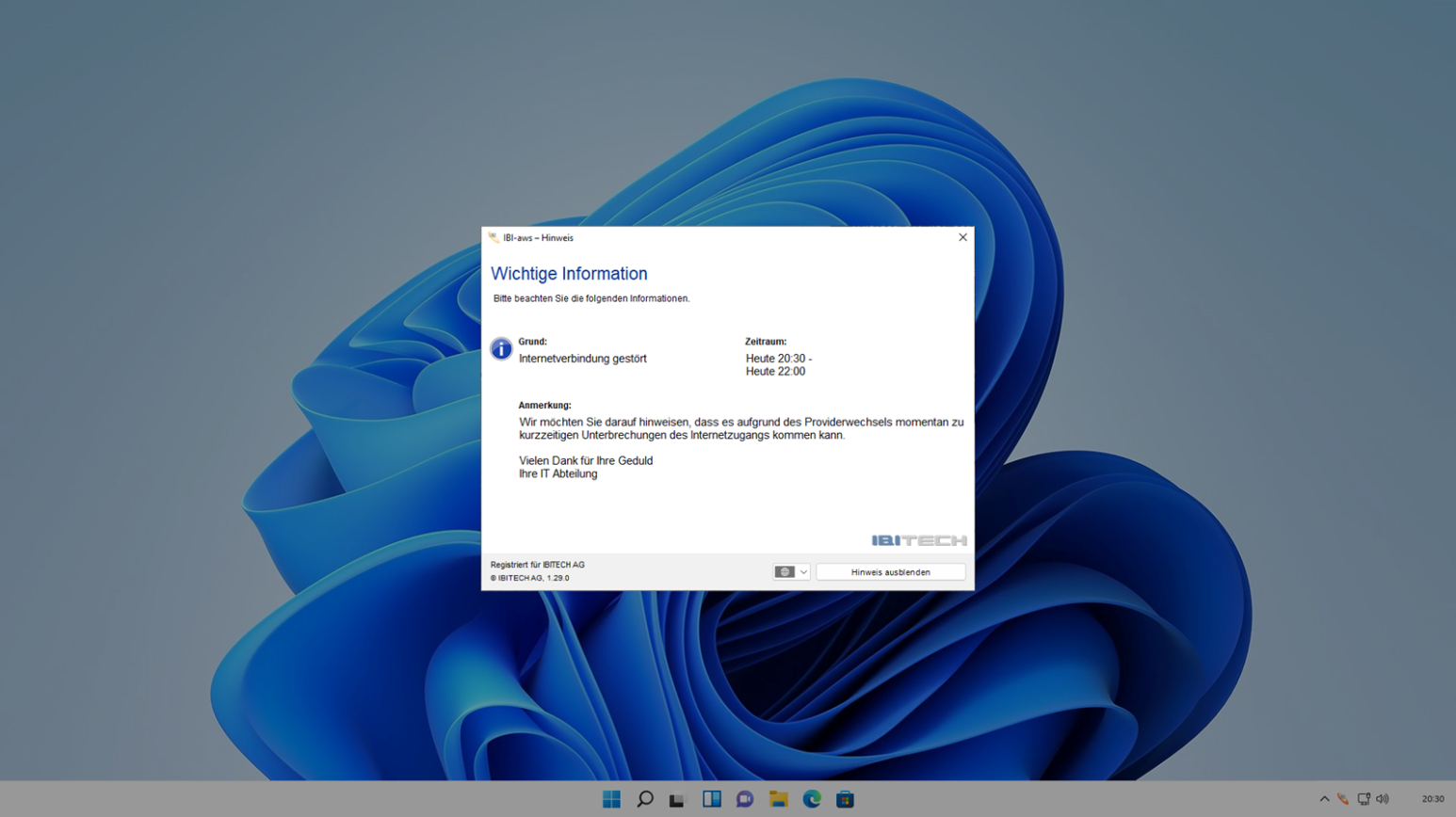Launch Microsoft Edge from taskbar
This screenshot has height=817, width=1456.
click(x=812, y=799)
